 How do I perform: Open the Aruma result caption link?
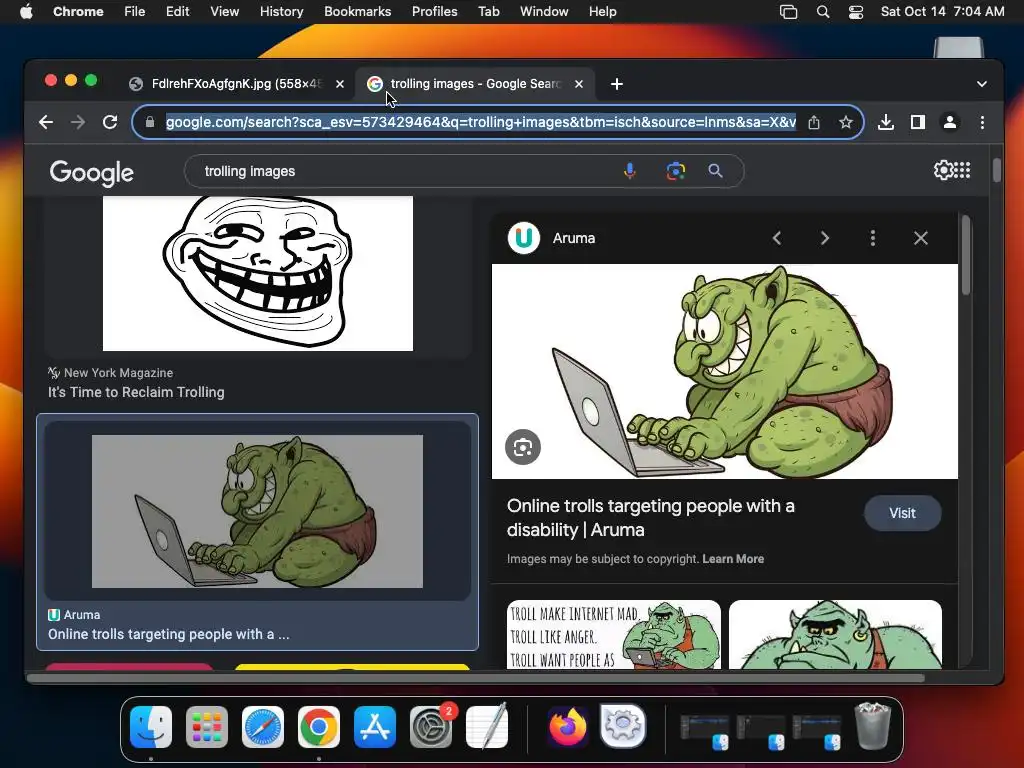tap(168, 634)
